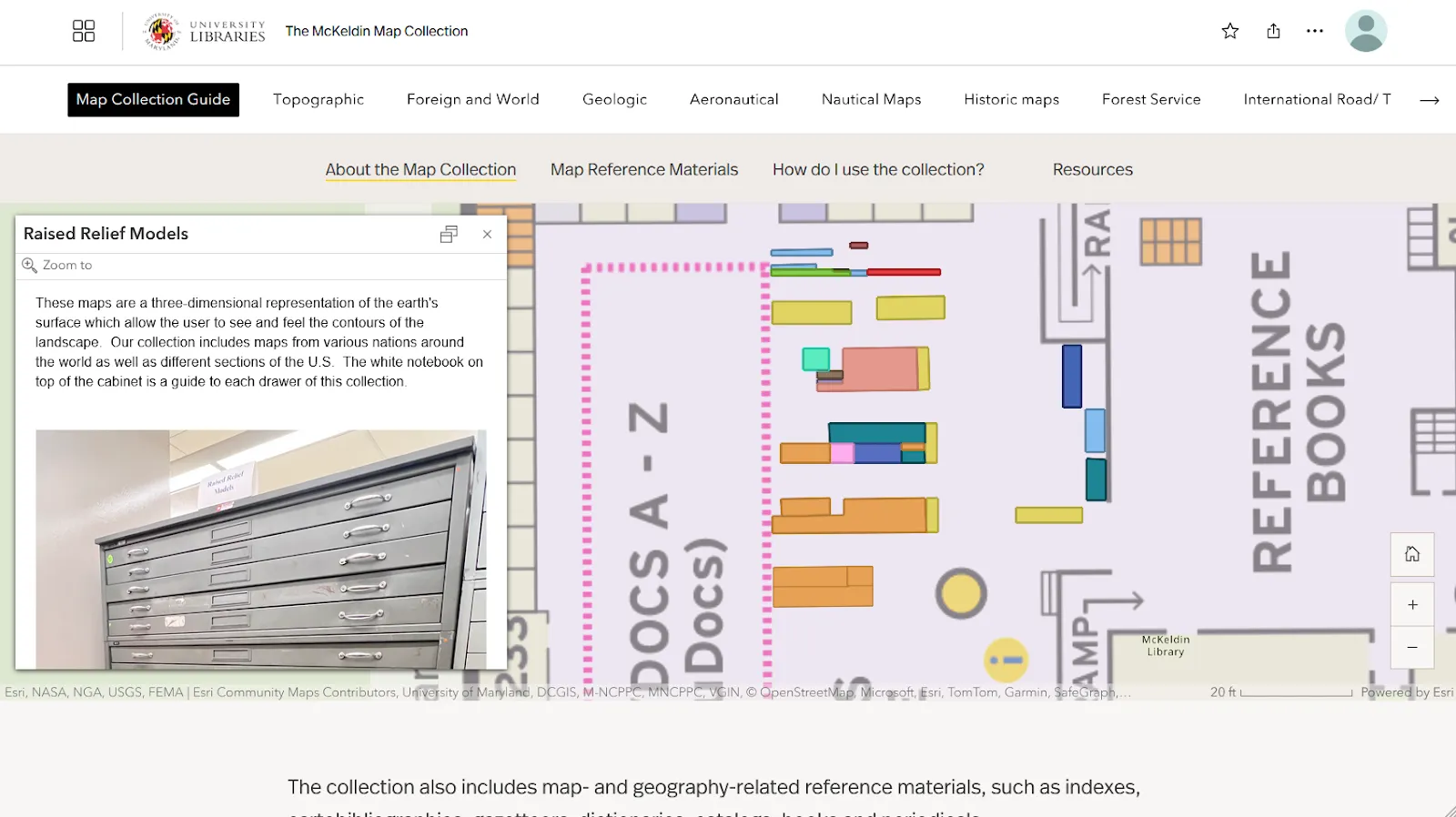The width and height of the screenshot is (1456, 817).
Task: Select the yellow marker with dash icon
Action: click(1006, 660)
